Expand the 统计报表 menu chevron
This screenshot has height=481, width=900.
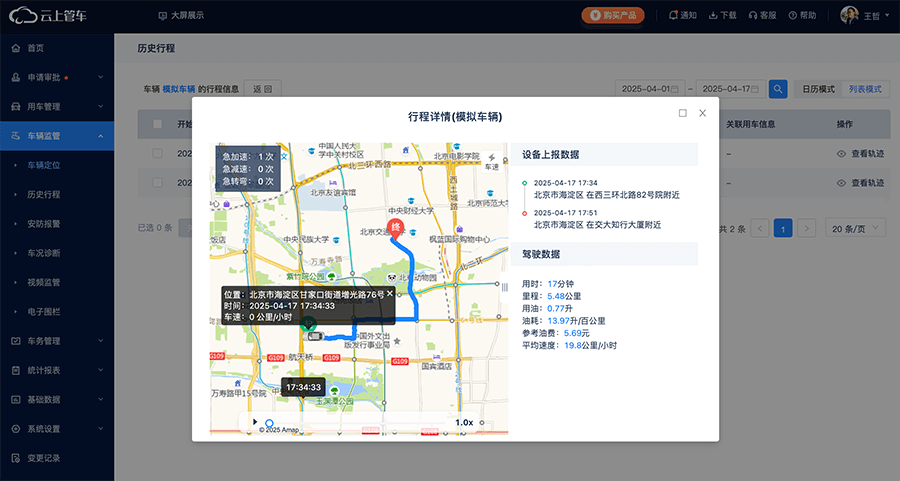[x=100, y=370]
